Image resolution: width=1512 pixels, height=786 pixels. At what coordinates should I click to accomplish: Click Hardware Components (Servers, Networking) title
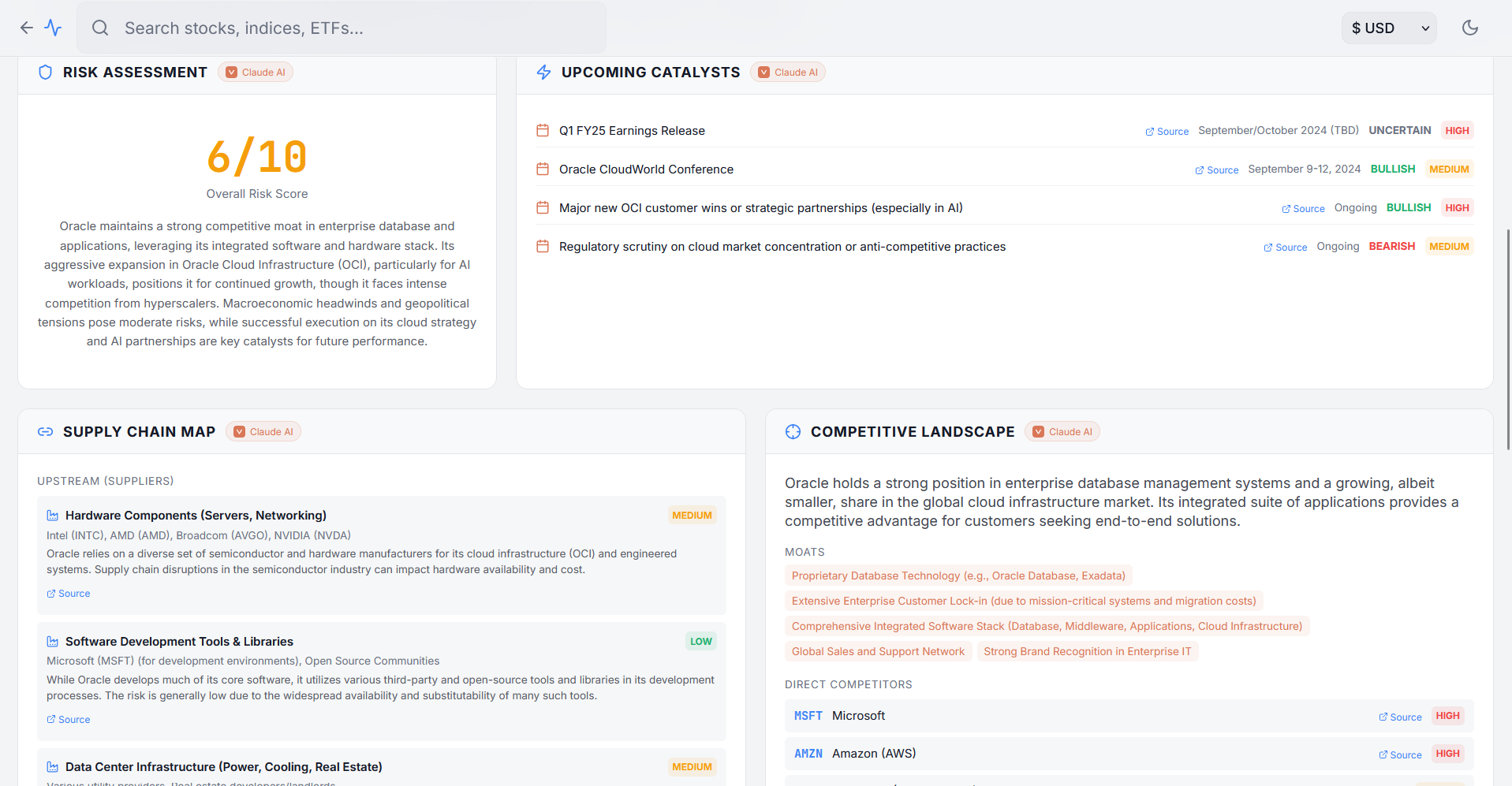coord(196,516)
